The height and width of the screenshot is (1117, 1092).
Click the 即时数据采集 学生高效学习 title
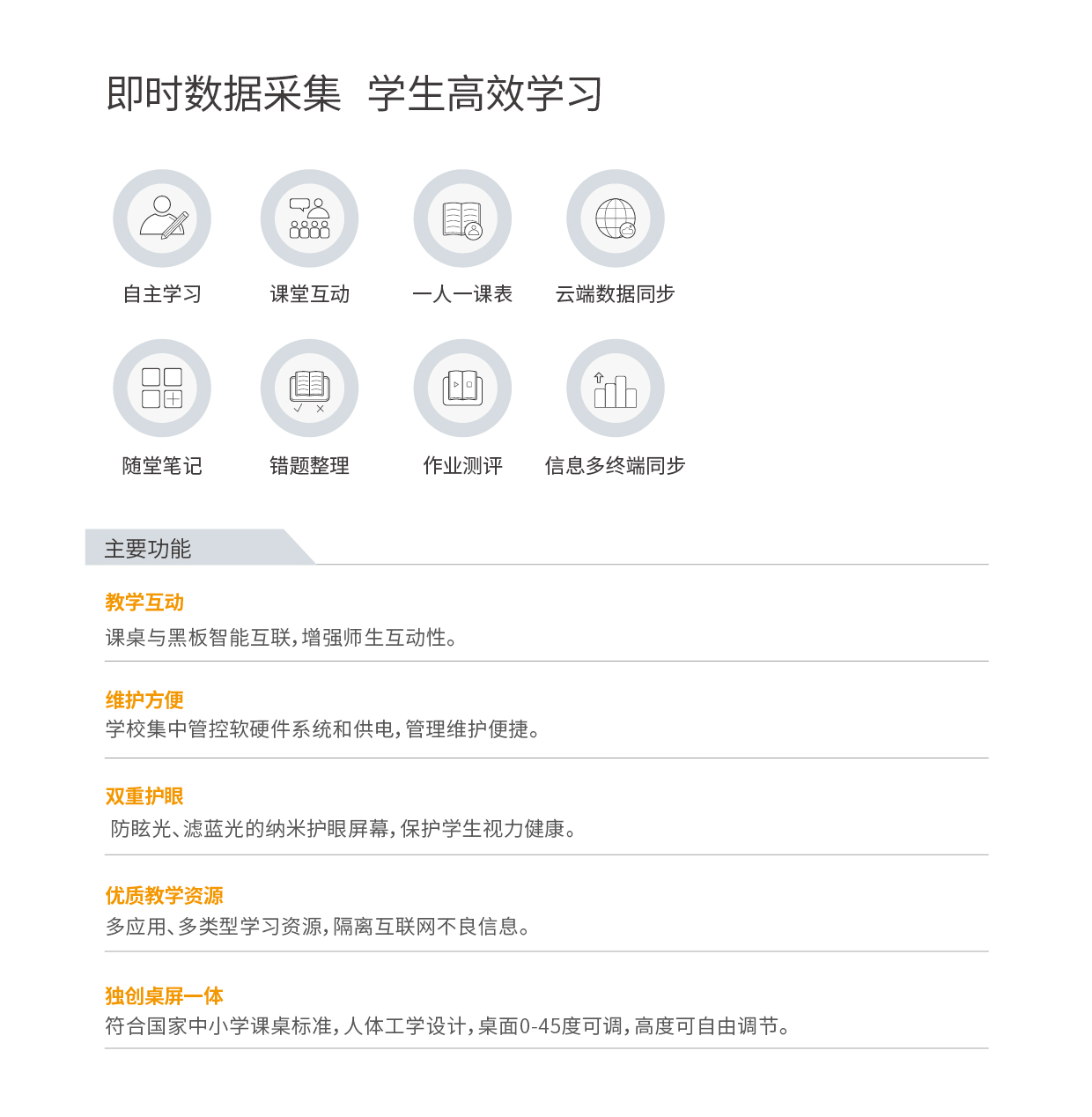(x=354, y=93)
